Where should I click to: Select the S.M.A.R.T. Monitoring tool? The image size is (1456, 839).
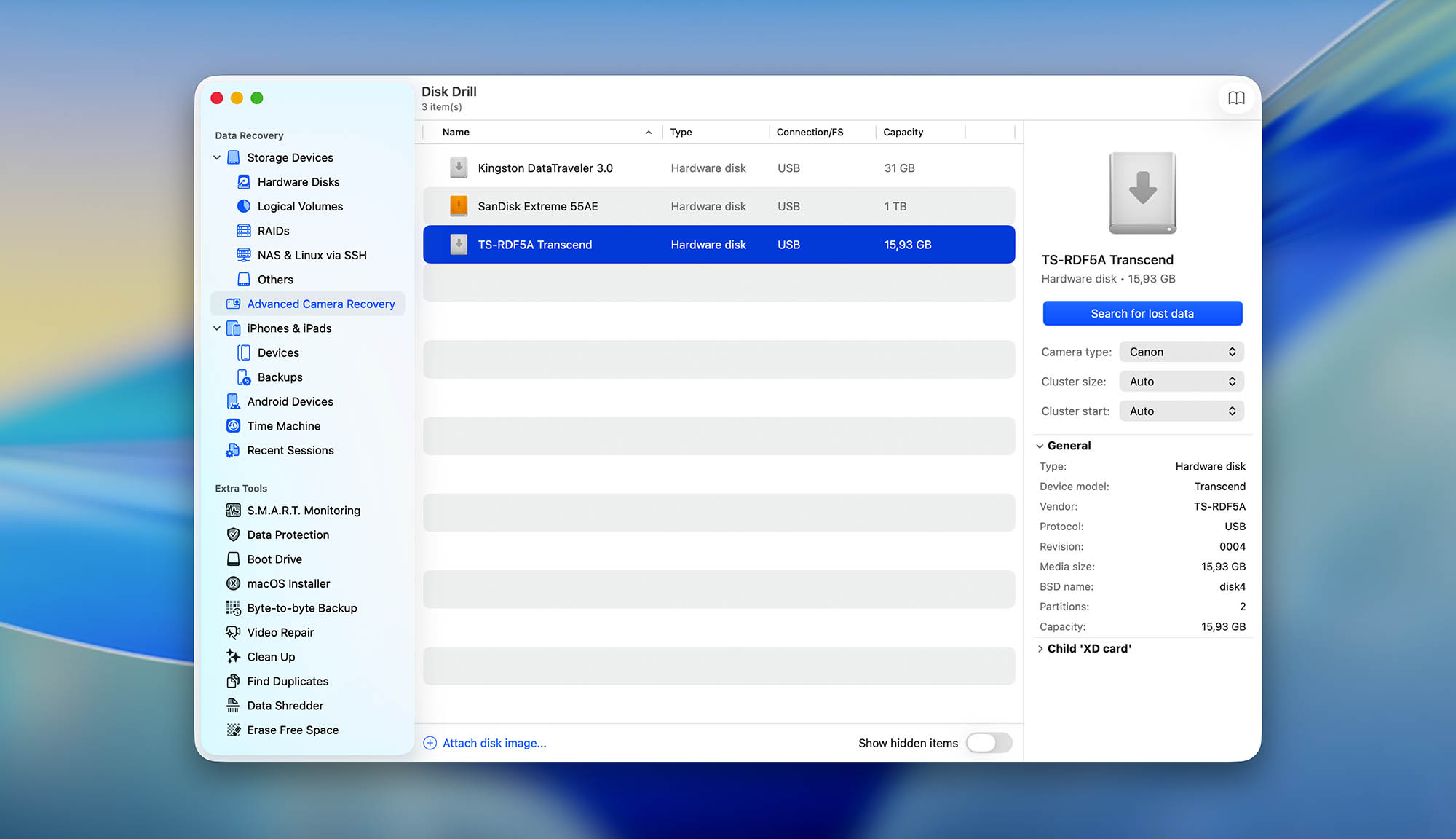click(x=304, y=510)
